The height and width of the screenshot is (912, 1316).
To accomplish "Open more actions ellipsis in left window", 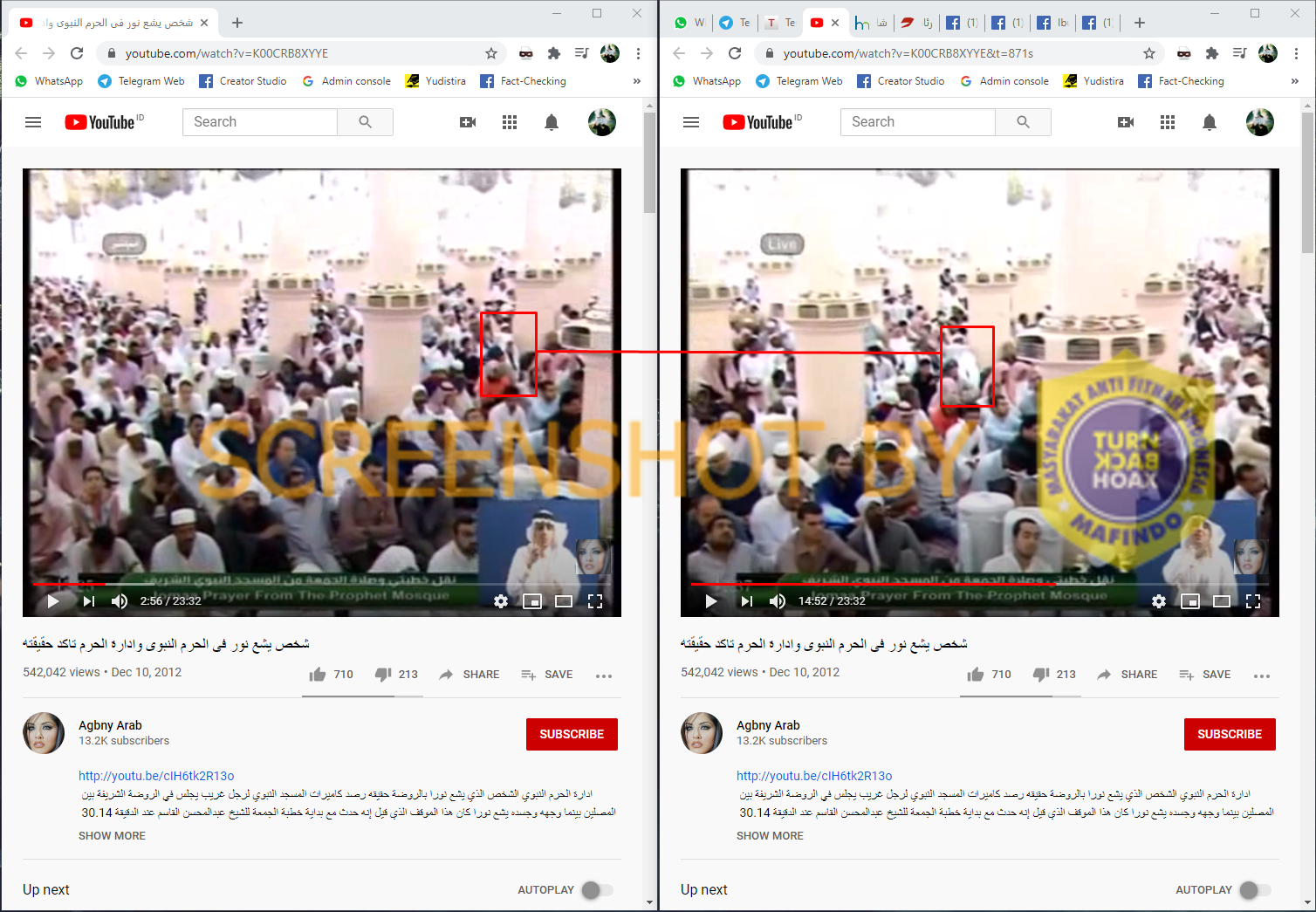I will (x=604, y=675).
